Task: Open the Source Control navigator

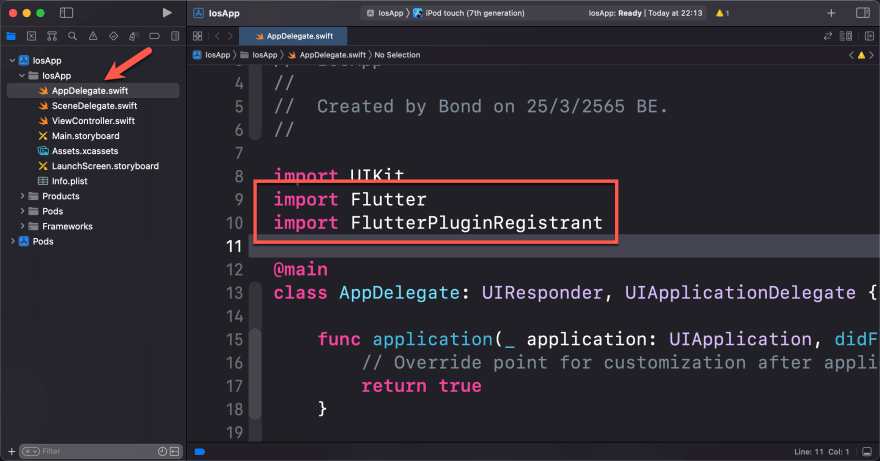Action: pyautogui.click(x=31, y=36)
